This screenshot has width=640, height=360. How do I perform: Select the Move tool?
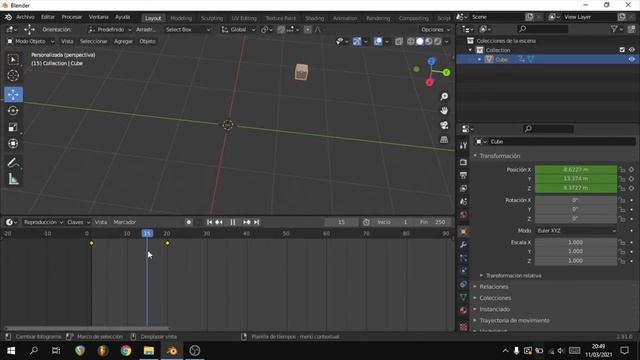(x=13, y=94)
